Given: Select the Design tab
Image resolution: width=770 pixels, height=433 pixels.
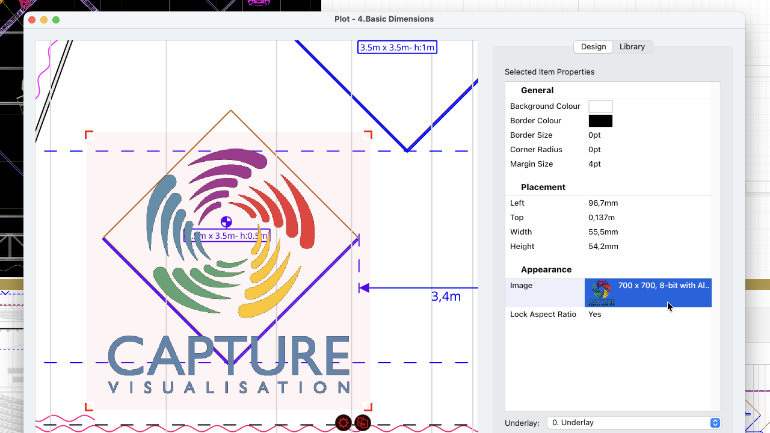Looking at the screenshot, I should tap(593, 47).
